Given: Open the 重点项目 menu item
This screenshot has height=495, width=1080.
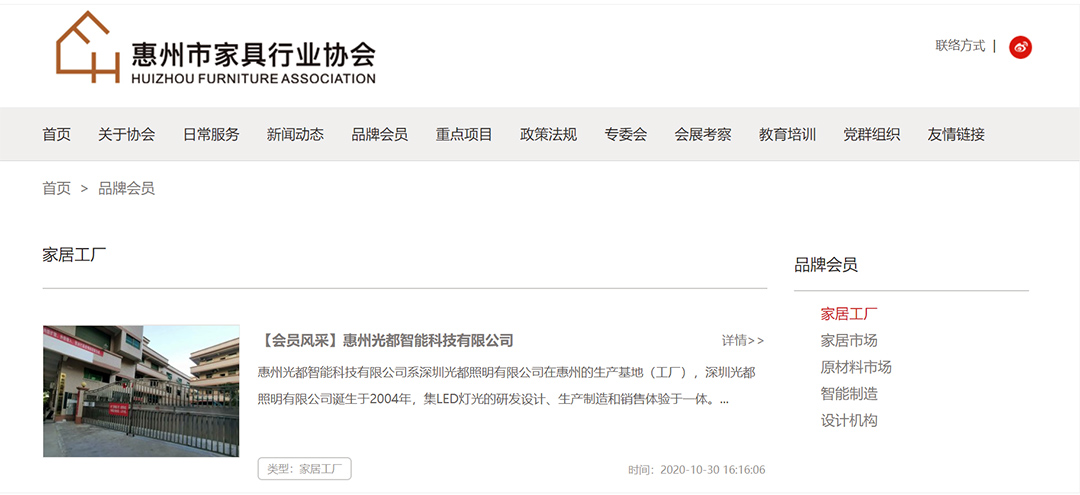Looking at the screenshot, I should (464, 135).
